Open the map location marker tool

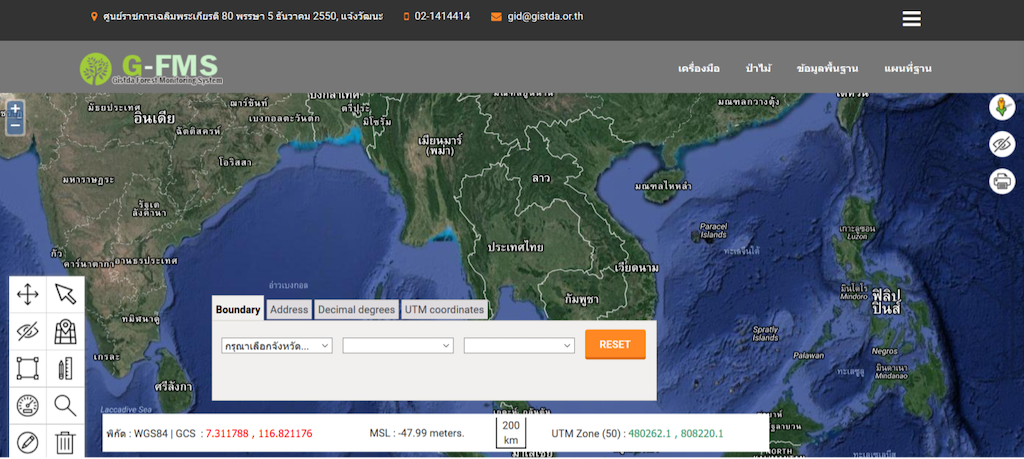[66, 331]
